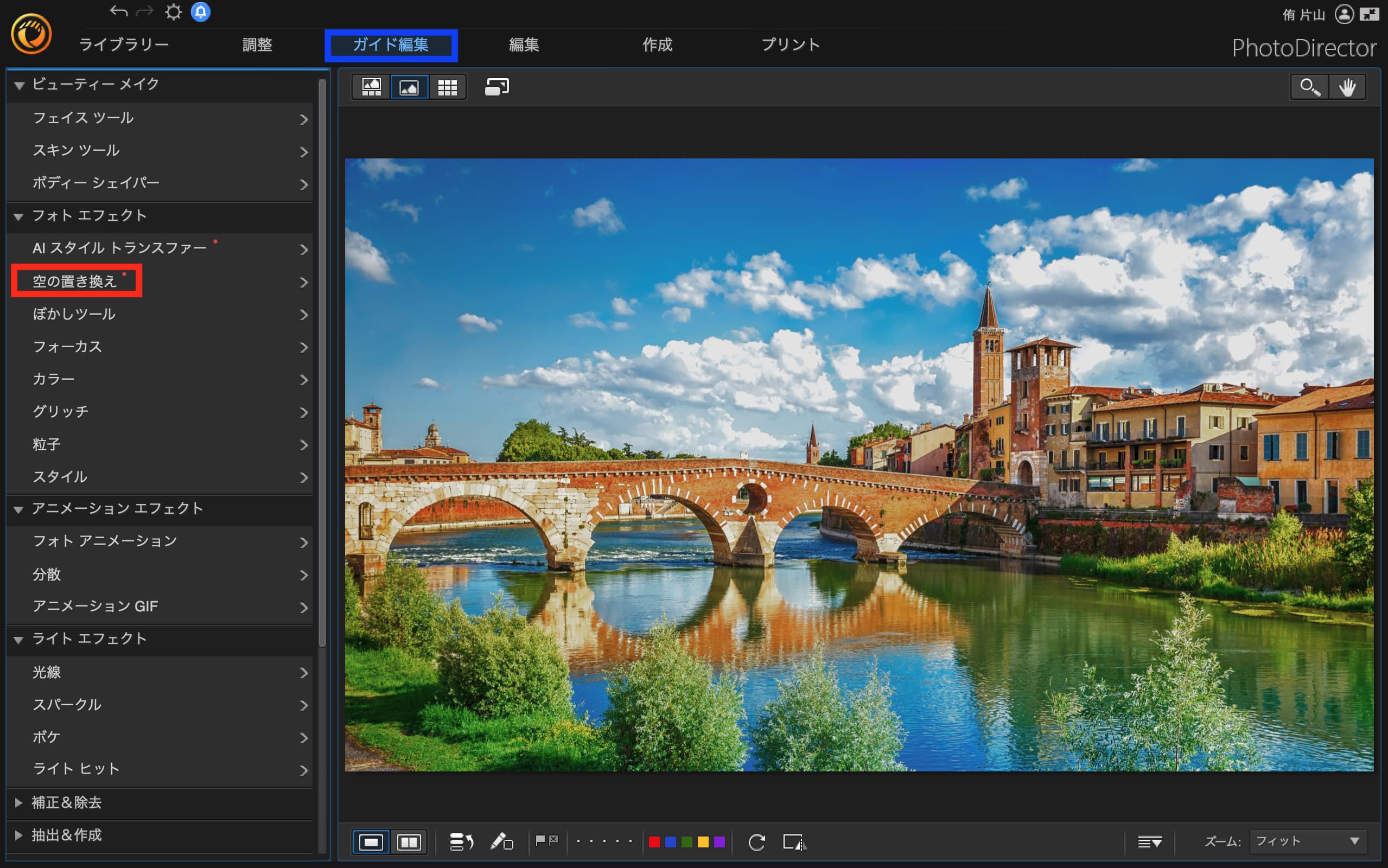Open the ぼかしツール entry

point(75,314)
